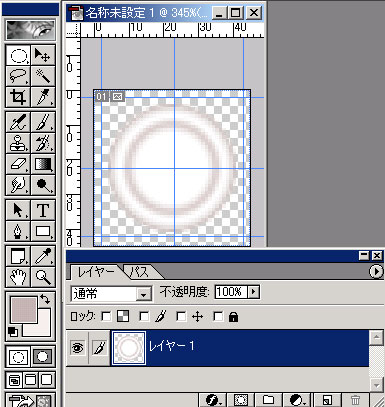Select the Slice tool

[43, 97]
